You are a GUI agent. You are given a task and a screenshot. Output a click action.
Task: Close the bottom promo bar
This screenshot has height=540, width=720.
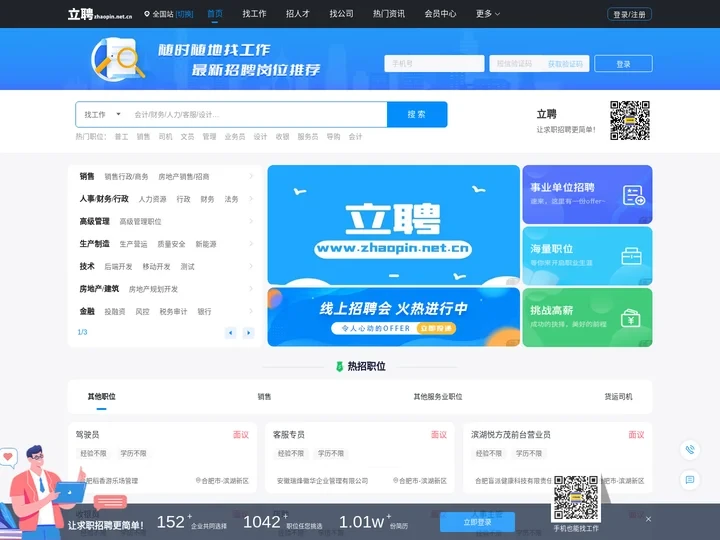(x=648, y=519)
